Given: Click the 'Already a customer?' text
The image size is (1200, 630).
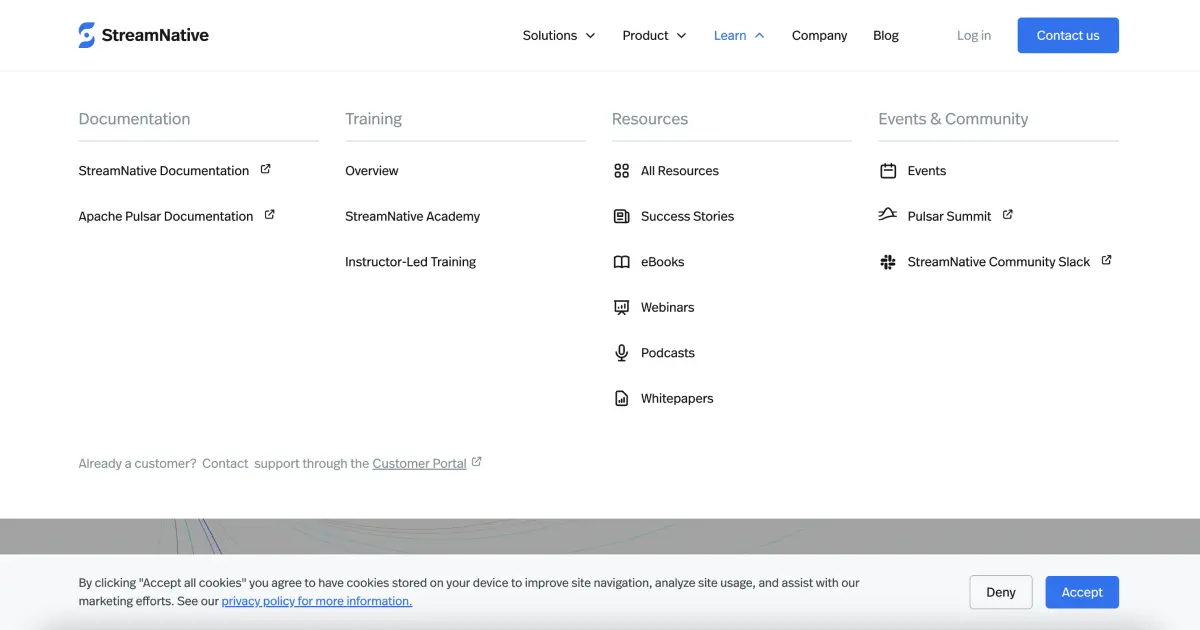Looking at the screenshot, I should coord(138,464).
